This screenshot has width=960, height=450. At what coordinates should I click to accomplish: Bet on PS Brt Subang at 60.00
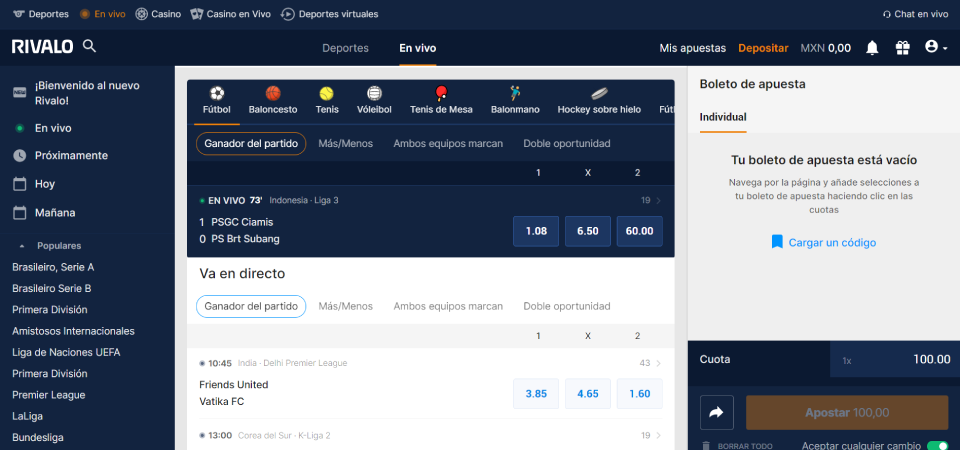tap(640, 231)
